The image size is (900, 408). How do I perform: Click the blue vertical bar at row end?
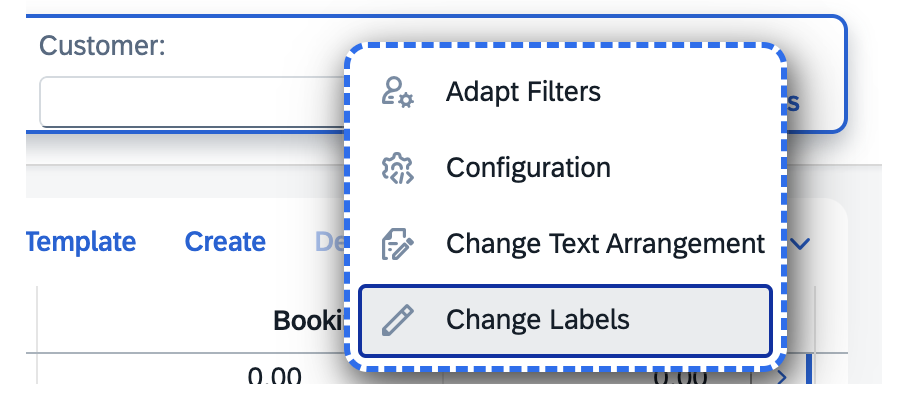click(x=809, y=370)
